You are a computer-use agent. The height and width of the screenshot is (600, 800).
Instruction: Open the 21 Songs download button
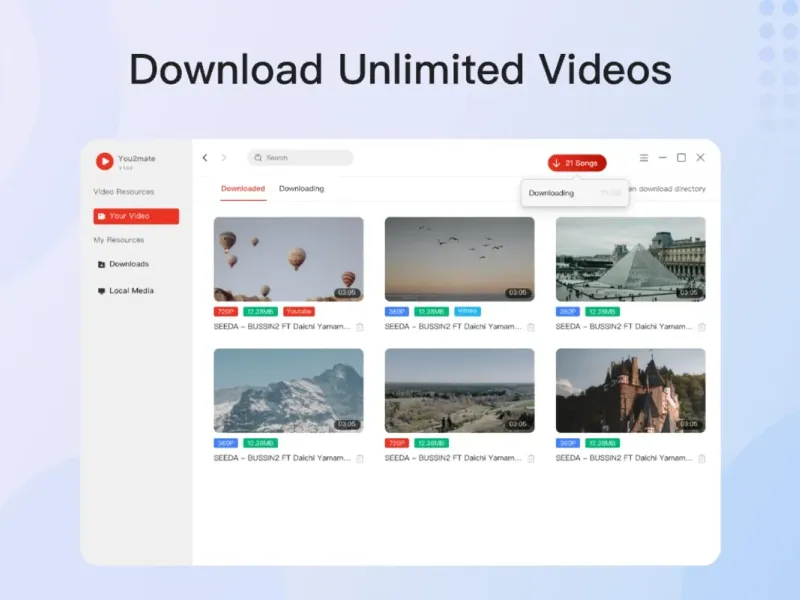[577, 163]
